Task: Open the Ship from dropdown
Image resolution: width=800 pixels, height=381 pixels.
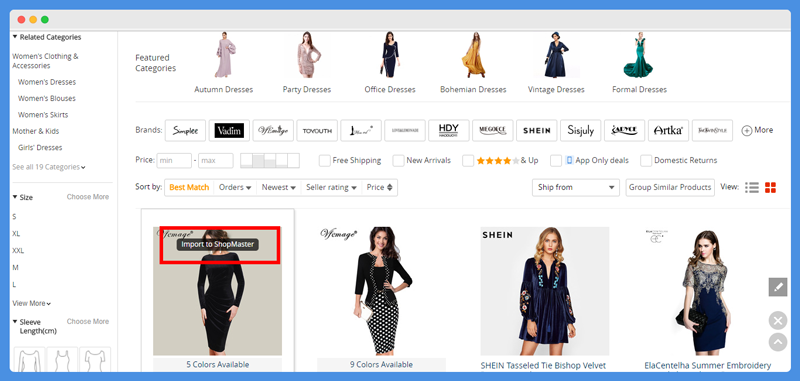Action: pos(576,187)
